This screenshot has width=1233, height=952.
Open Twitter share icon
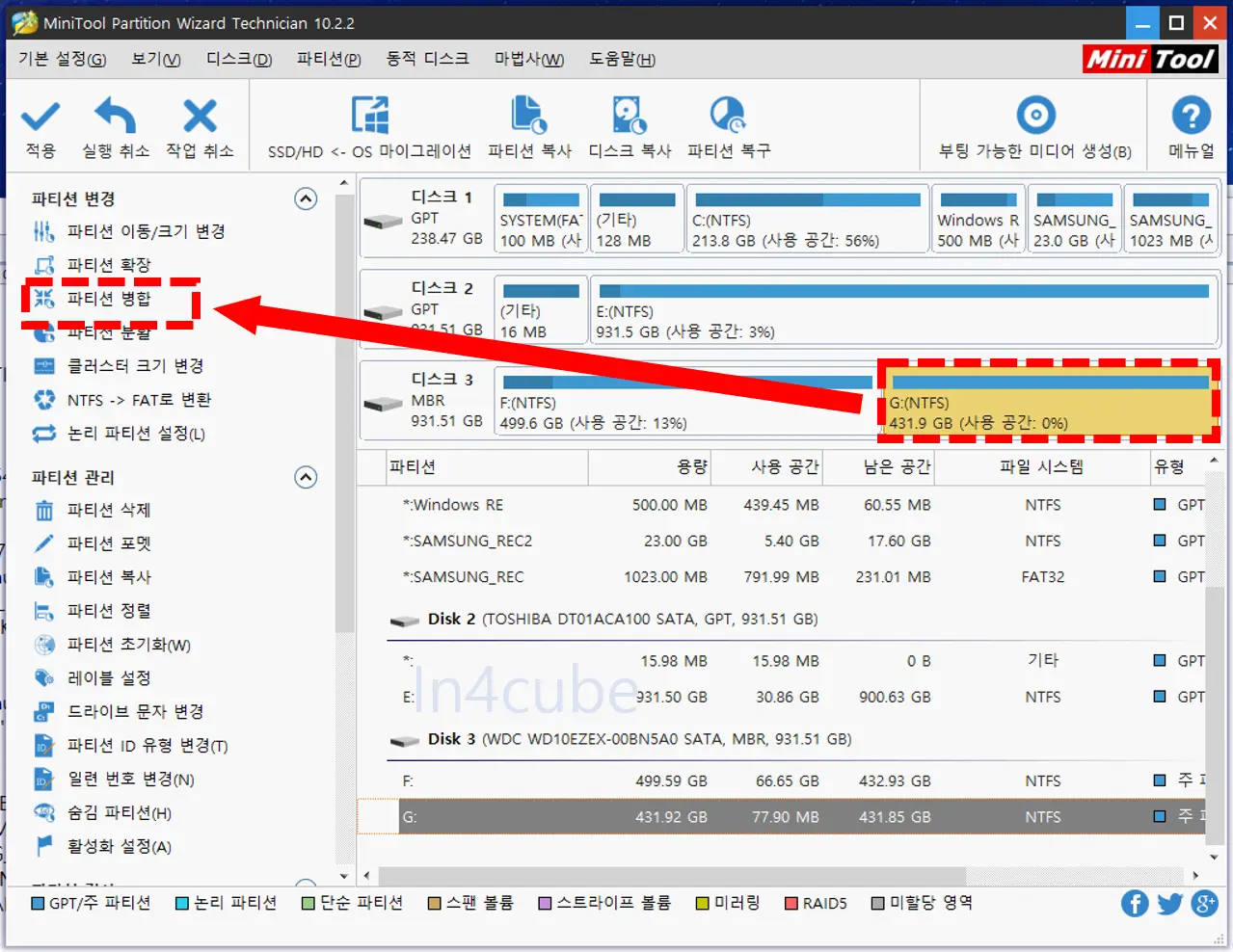1170,903
